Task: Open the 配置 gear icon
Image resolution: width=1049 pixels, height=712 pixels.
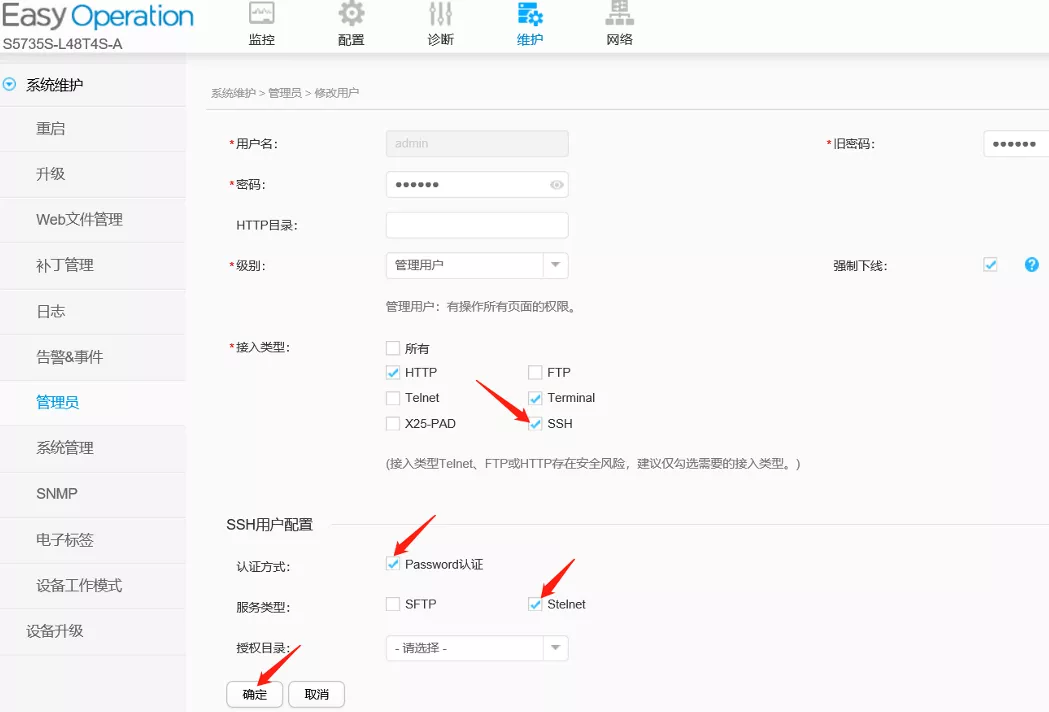Action: pos(351,15)
